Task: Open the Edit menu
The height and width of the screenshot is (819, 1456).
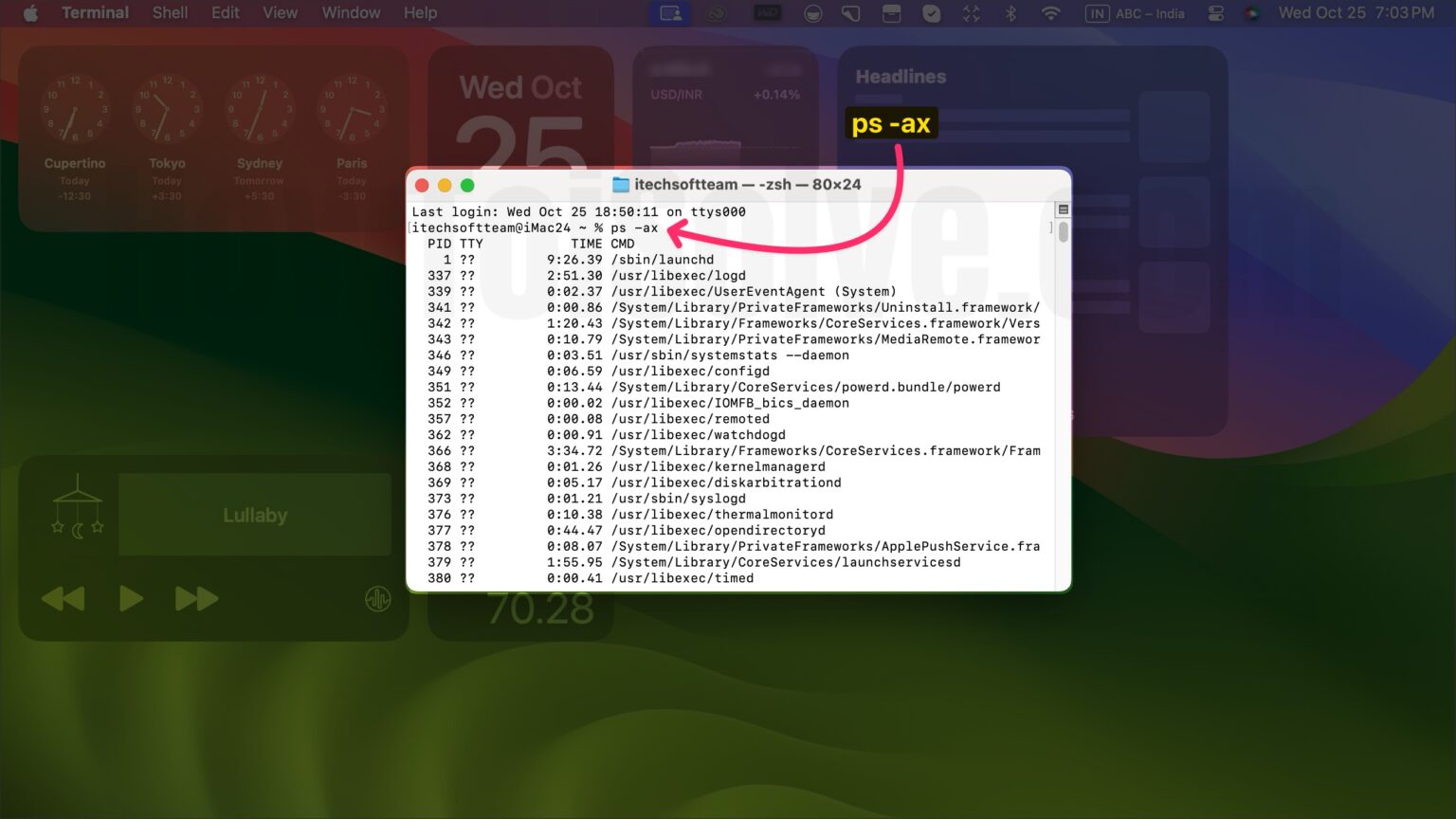Action: 225,13
